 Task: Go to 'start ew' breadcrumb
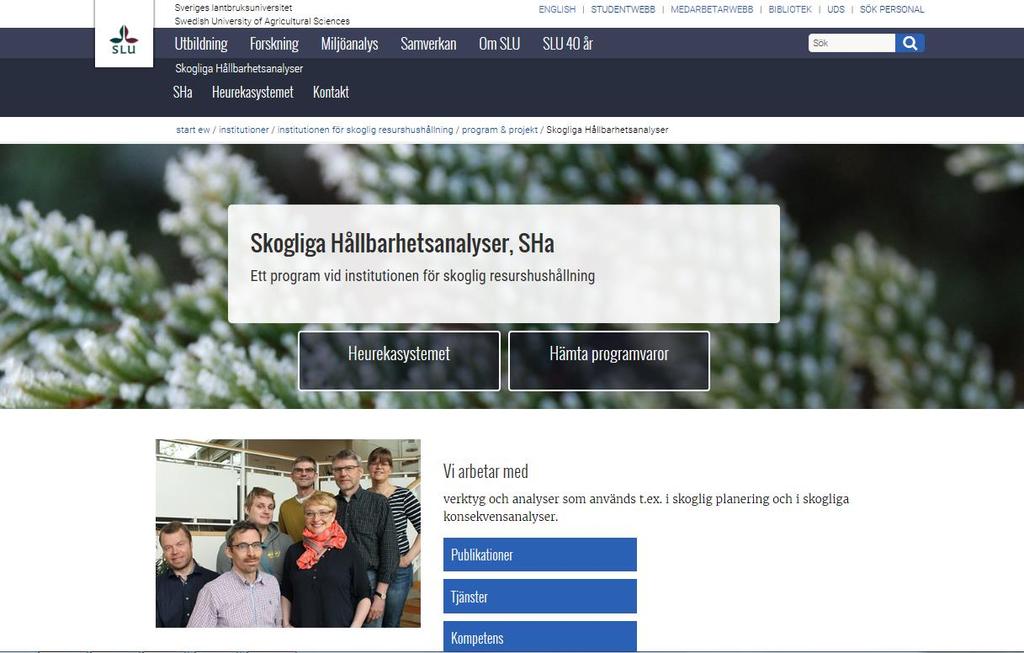(x=193, y=130)
